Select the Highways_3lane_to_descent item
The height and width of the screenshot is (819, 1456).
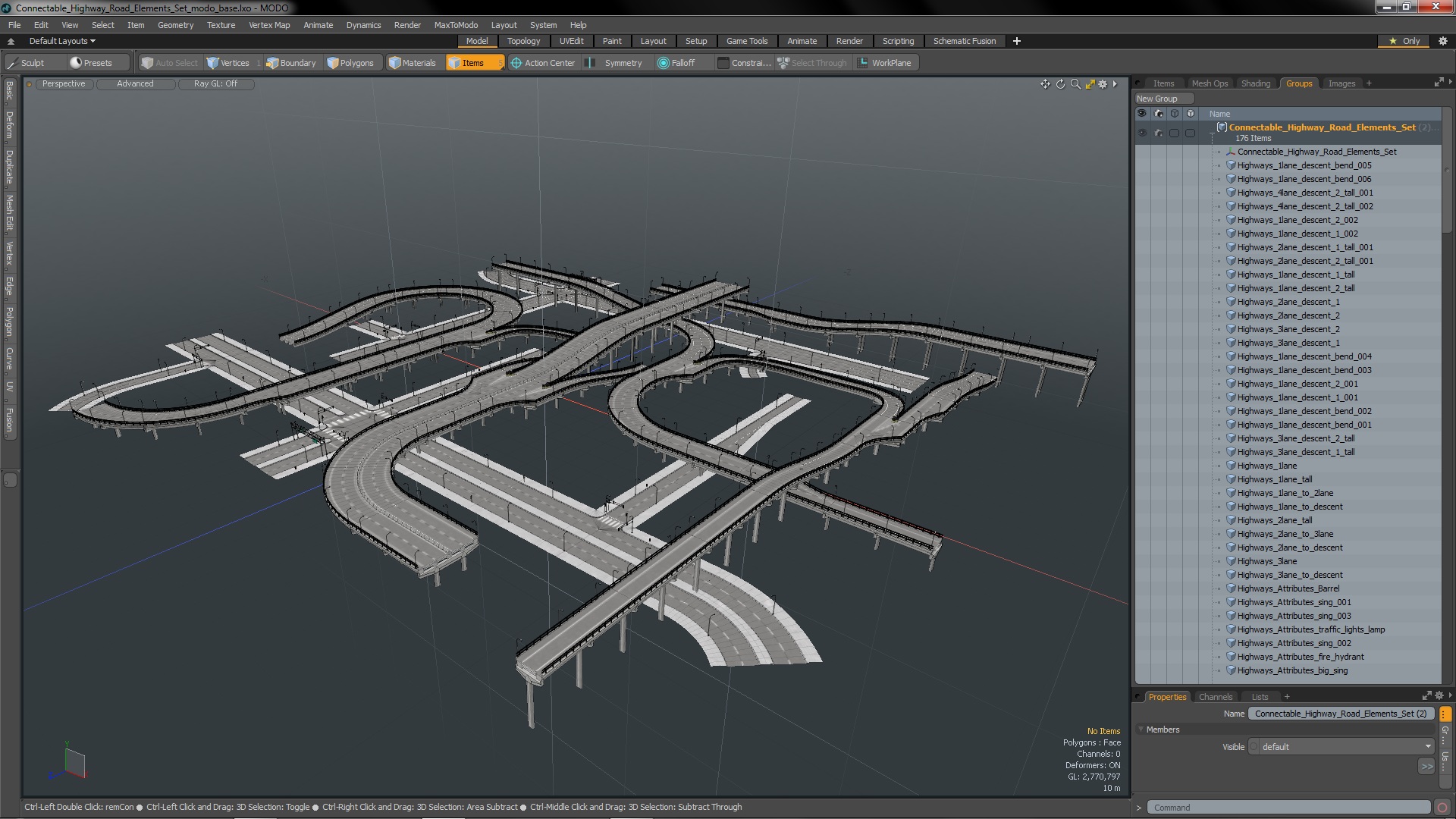1289,575
